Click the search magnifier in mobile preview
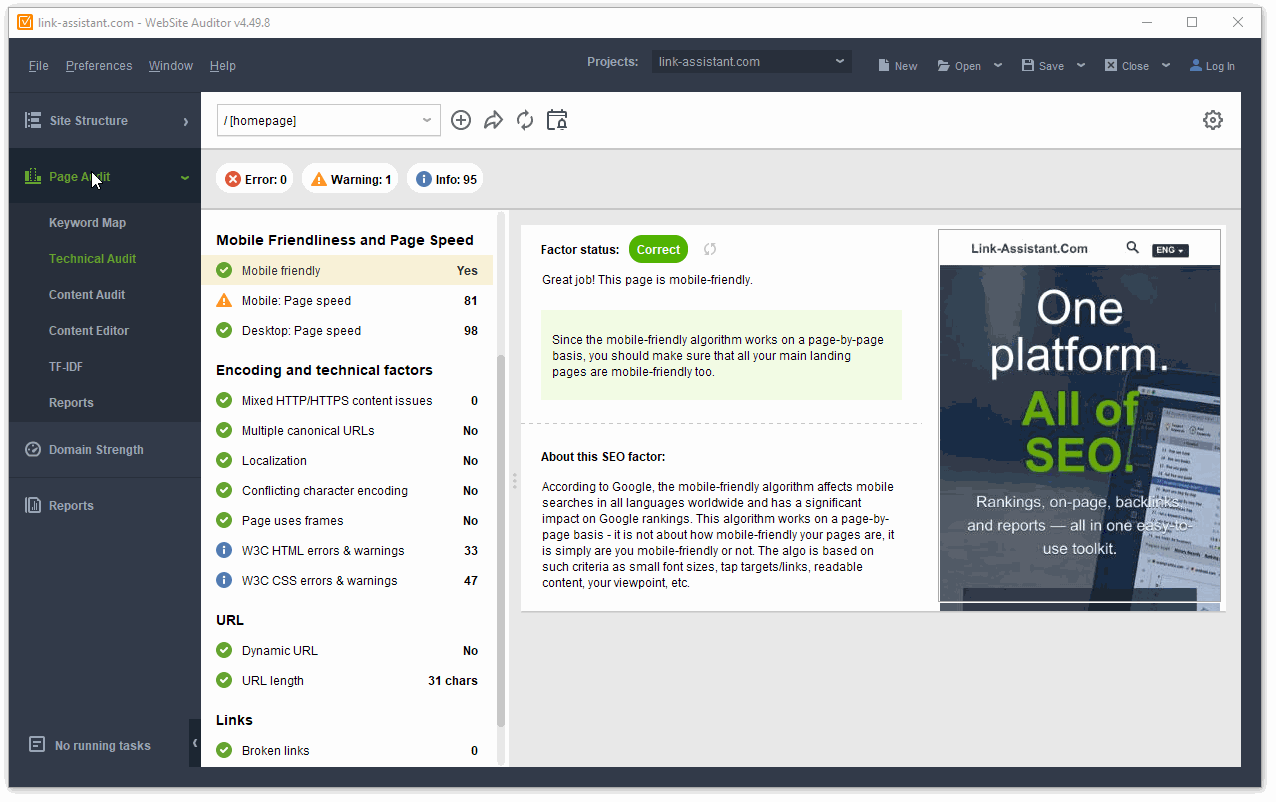 [1132, 247]
